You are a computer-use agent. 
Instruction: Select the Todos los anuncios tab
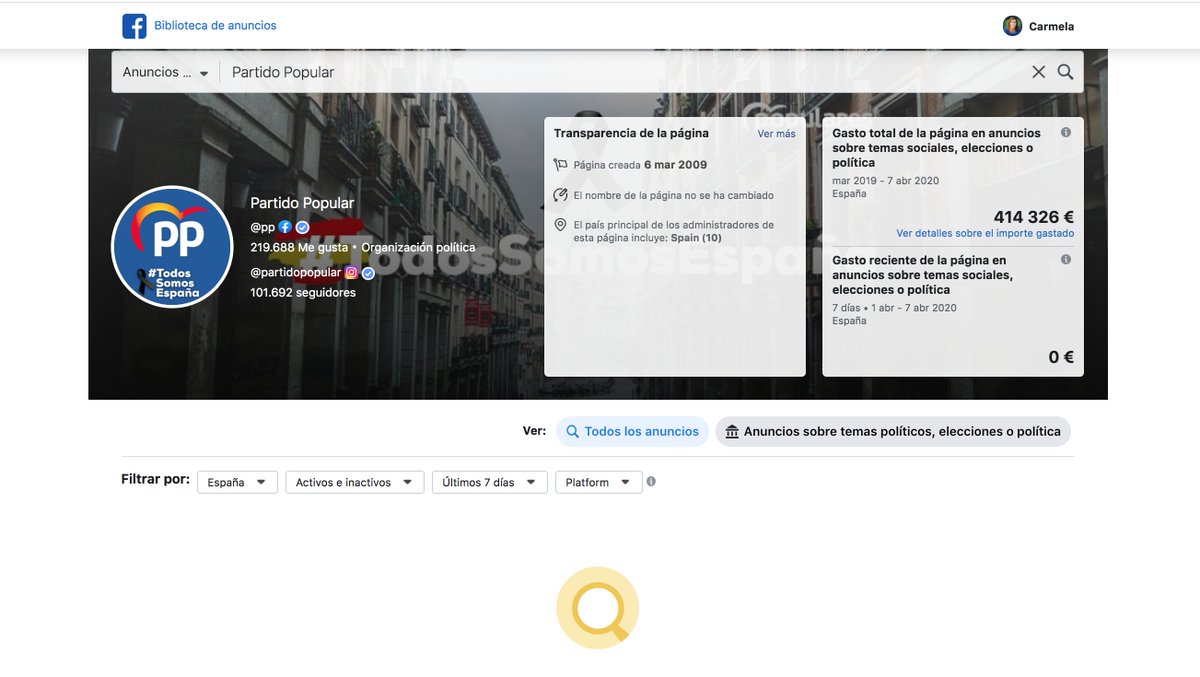pos(632,432)
